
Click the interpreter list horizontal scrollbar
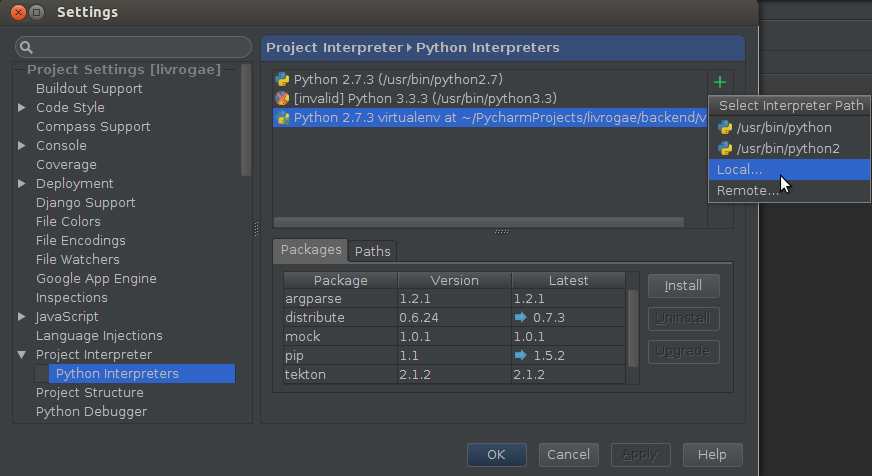[479, 222]
